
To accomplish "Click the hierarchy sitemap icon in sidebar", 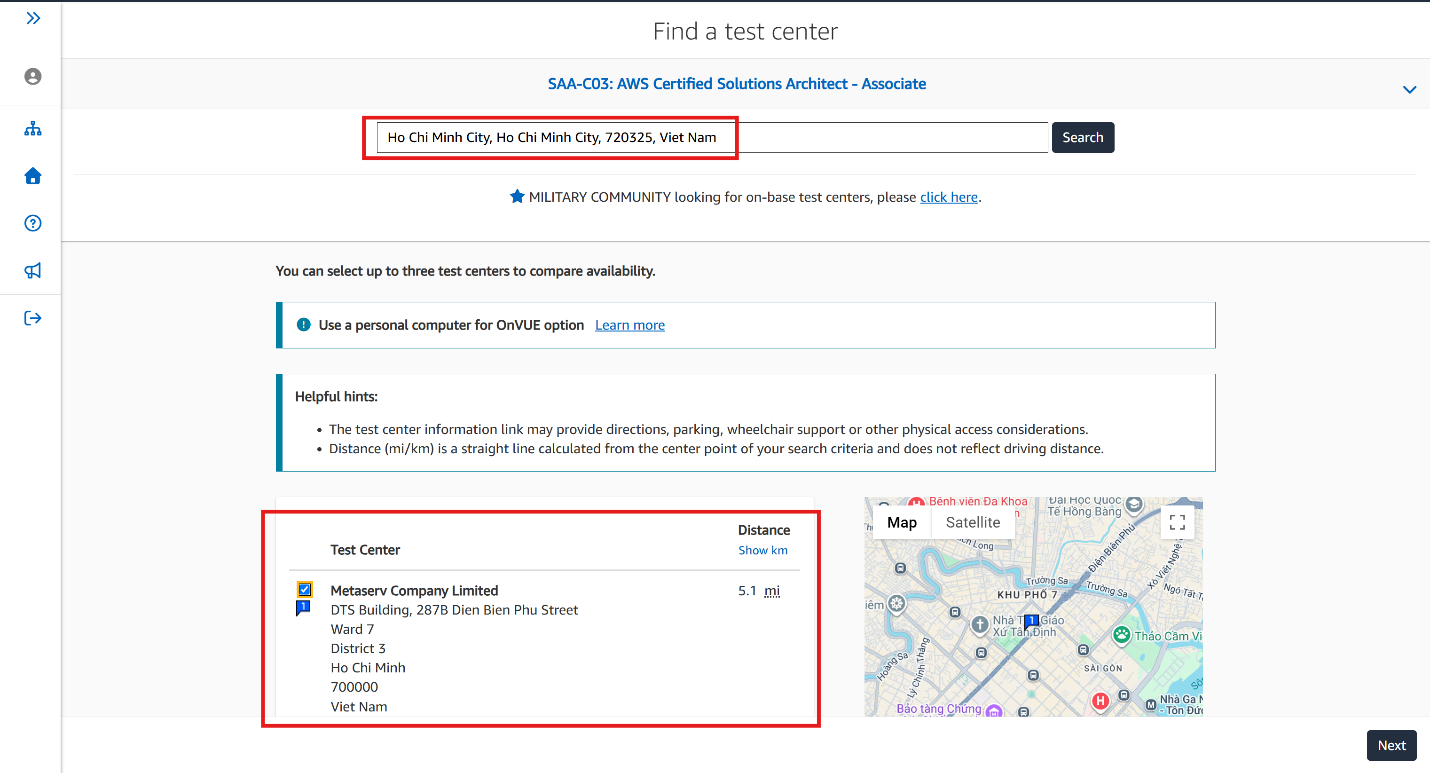I will (x=33, y=129).
